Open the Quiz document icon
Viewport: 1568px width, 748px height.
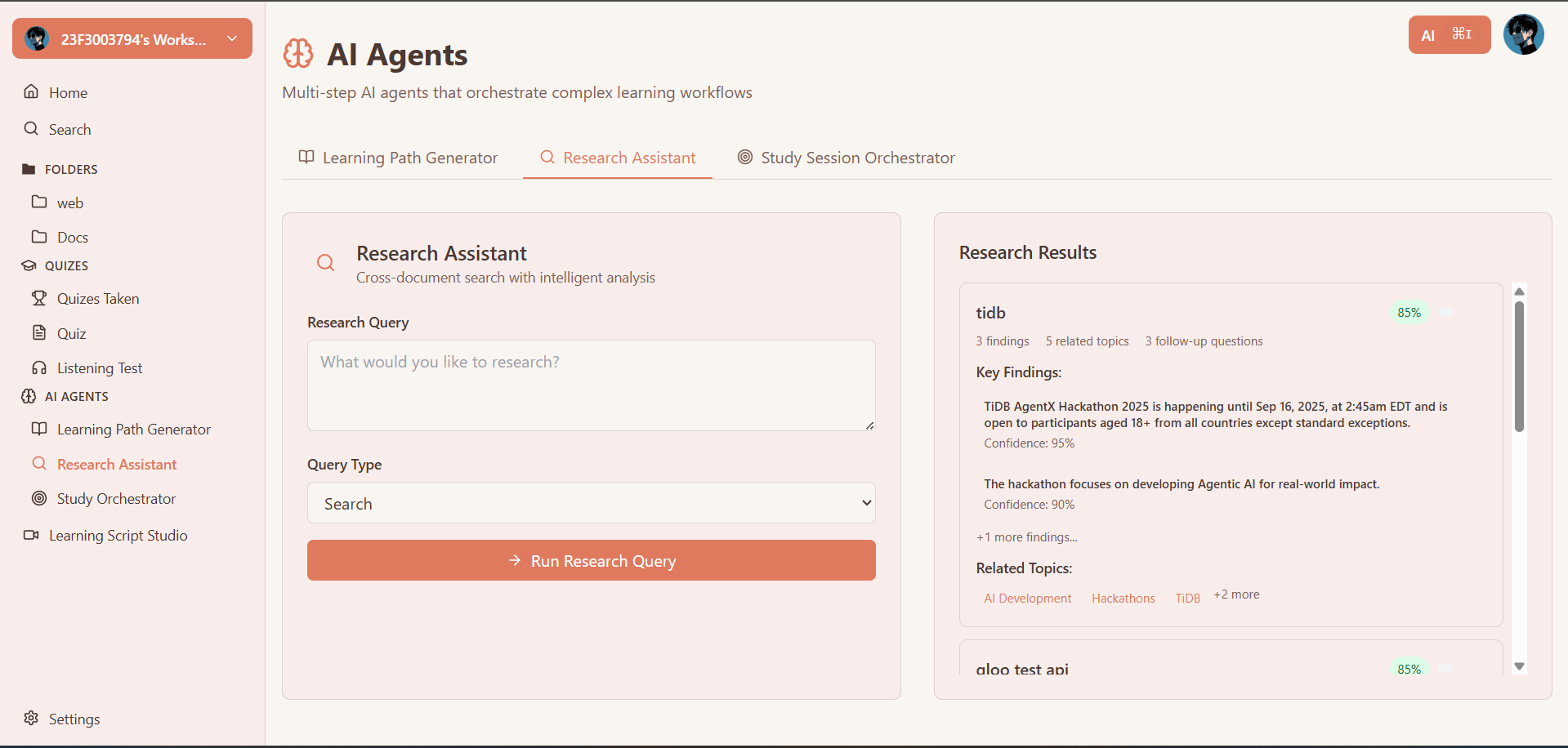pos(39,332)
